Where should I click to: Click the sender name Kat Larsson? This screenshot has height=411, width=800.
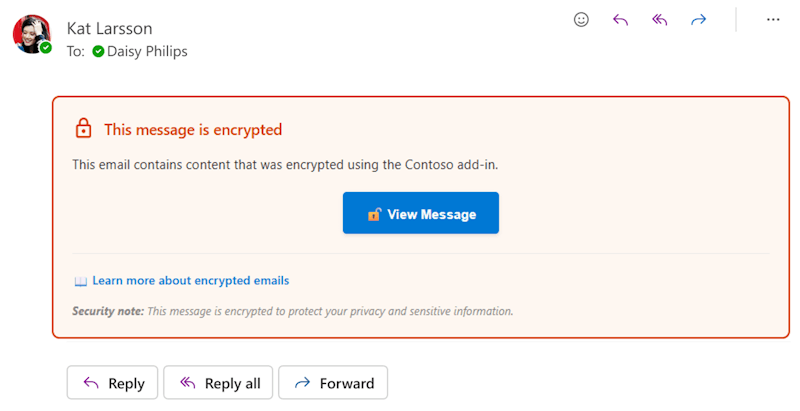click(x=110, y=27)
